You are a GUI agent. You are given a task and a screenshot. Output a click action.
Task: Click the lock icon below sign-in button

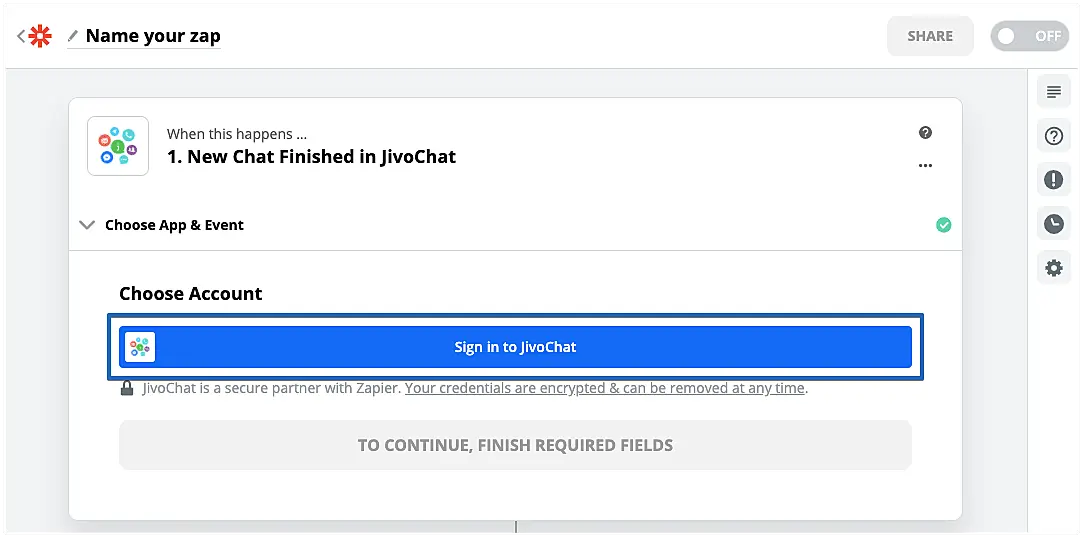point(127,388)
